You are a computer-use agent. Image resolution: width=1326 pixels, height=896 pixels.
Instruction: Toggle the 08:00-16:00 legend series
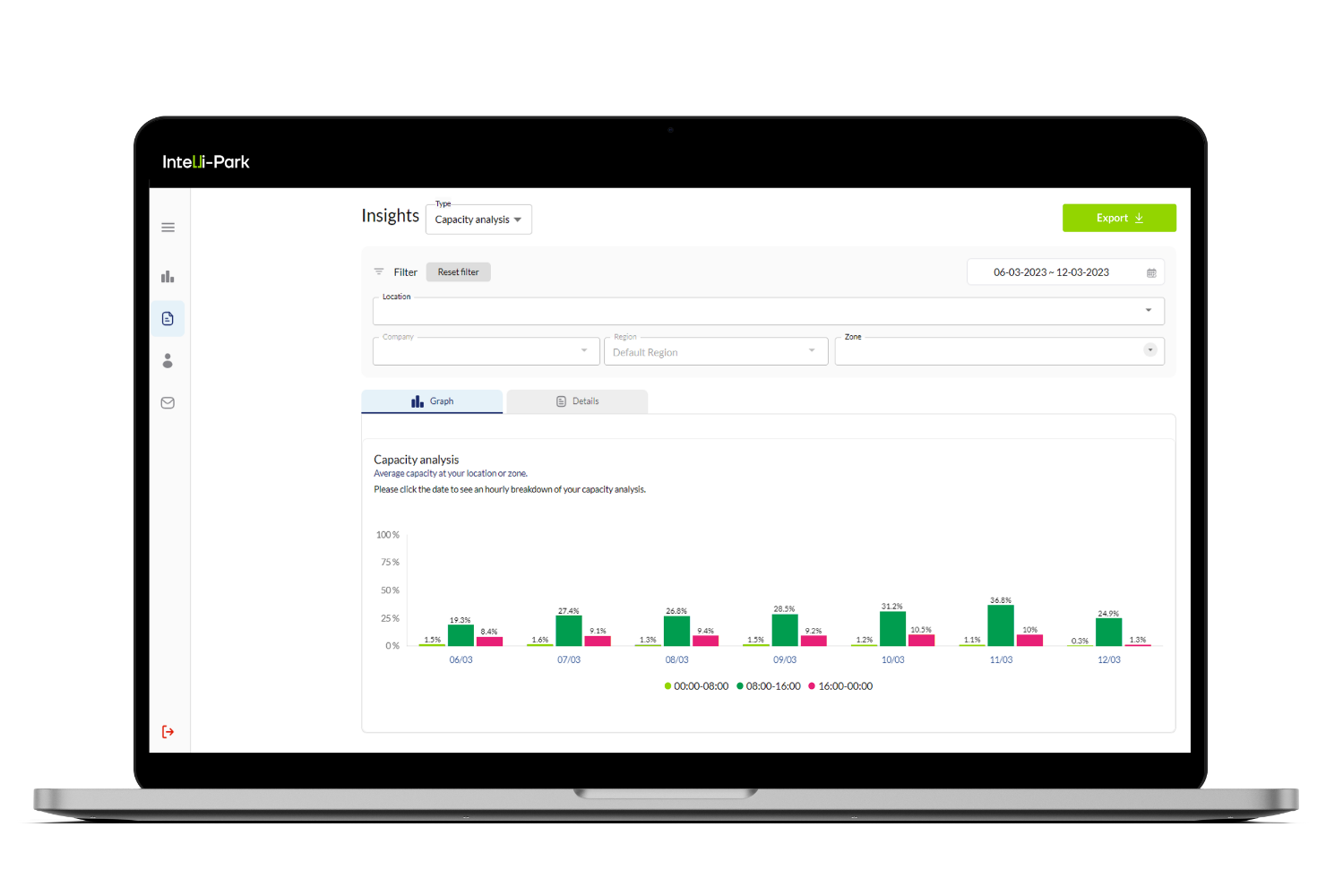coord(769,686)
